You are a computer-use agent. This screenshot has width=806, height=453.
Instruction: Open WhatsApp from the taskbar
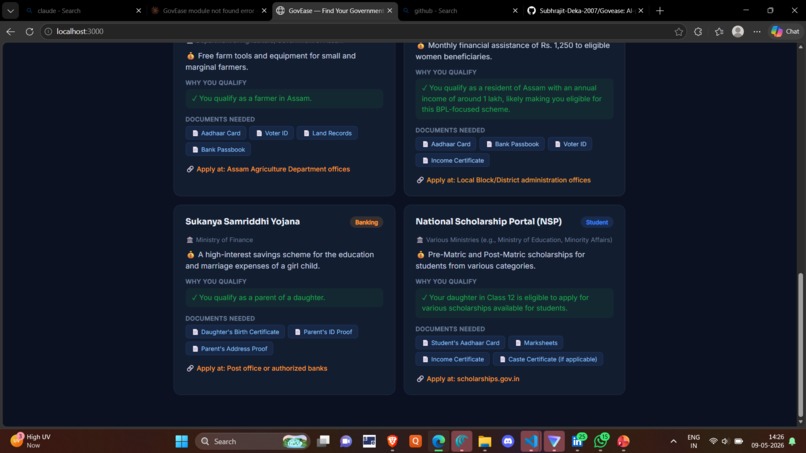pyautogui.click(x=601, y=441)
